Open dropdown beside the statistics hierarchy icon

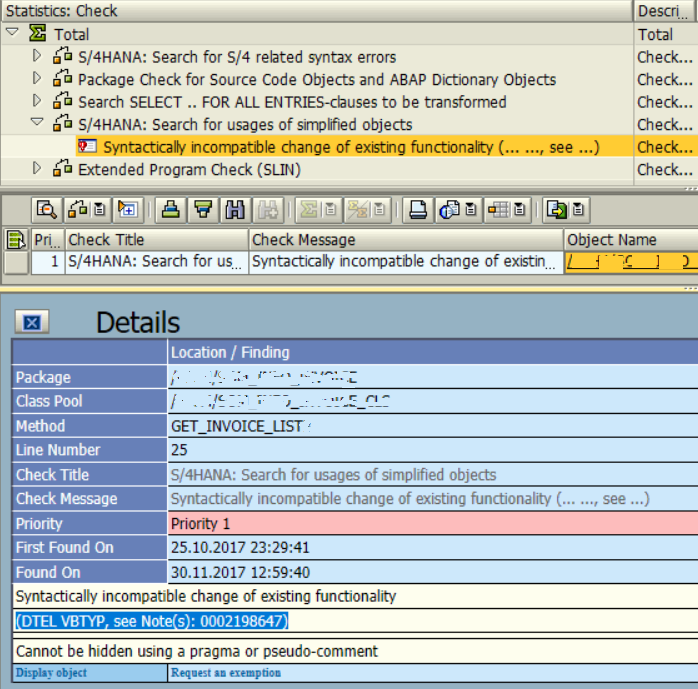pos(100,209)
